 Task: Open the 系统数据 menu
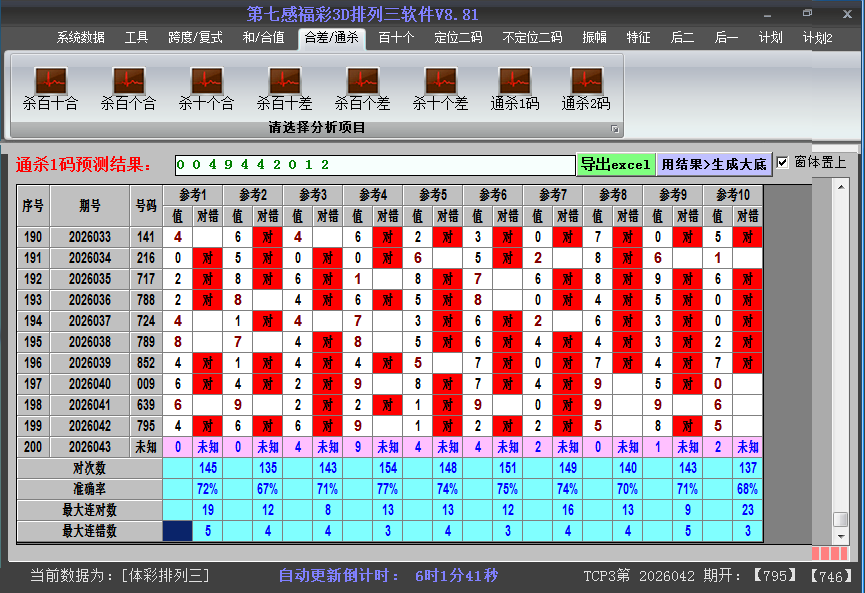80,38
